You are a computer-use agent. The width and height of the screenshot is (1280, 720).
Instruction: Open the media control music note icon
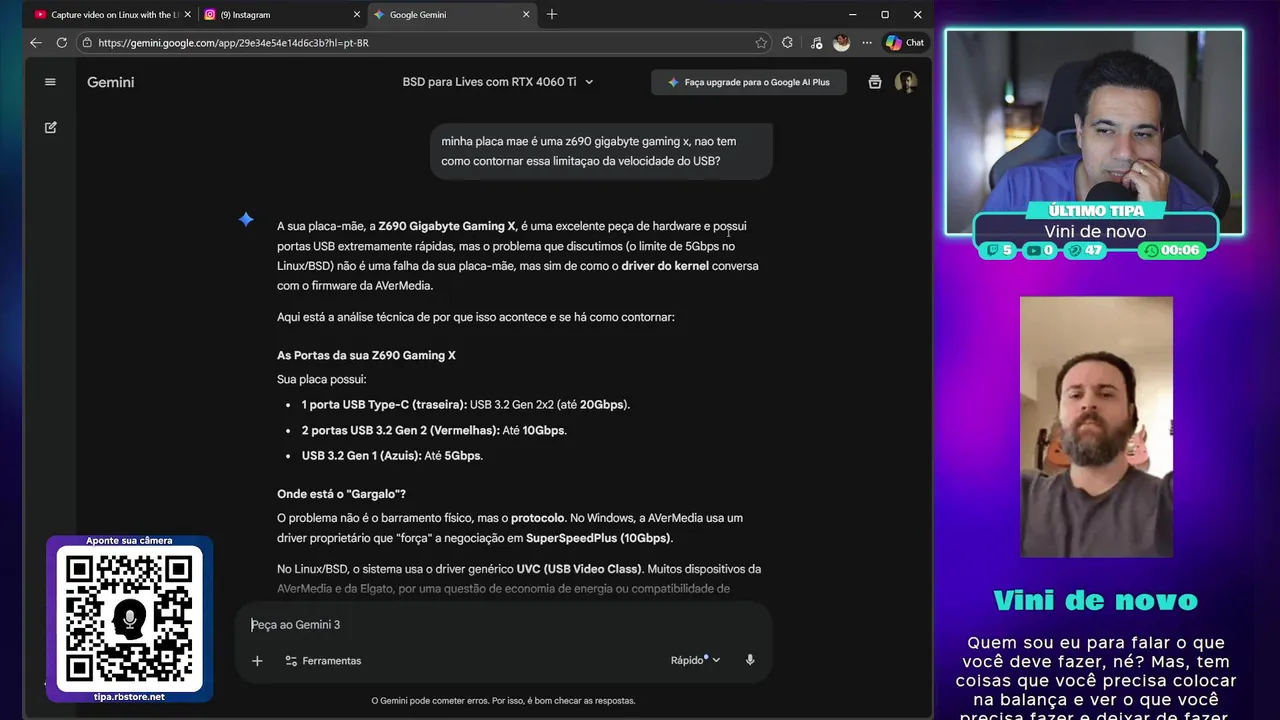point(816,43)
